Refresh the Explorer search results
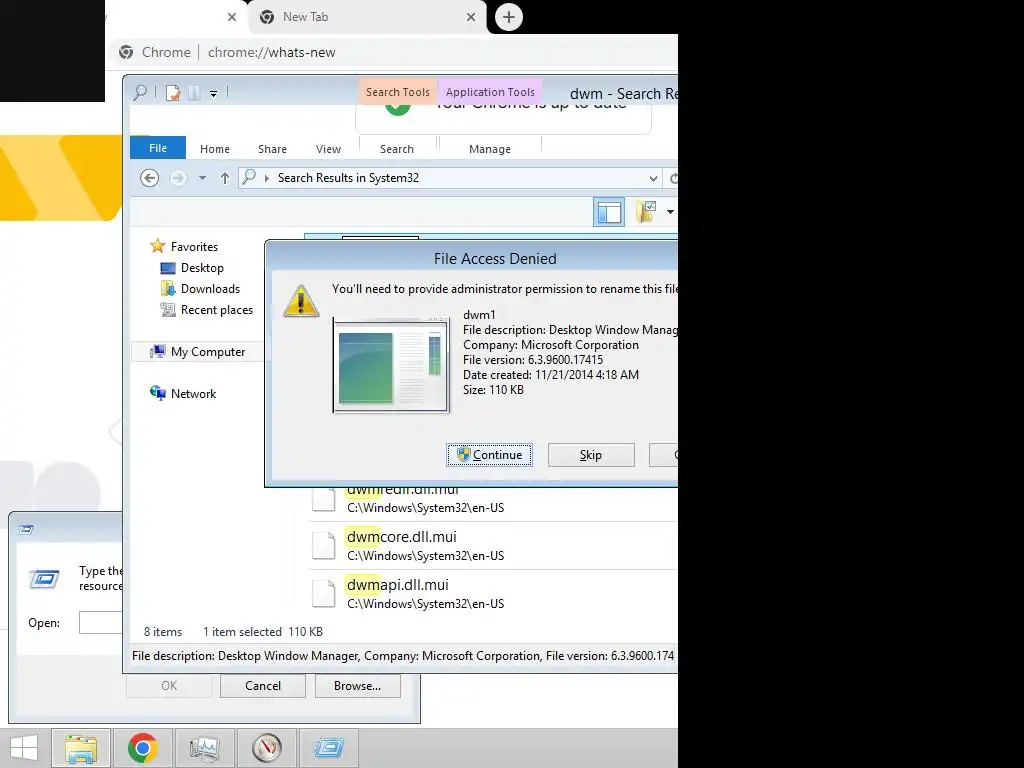 tap(673, 178)
